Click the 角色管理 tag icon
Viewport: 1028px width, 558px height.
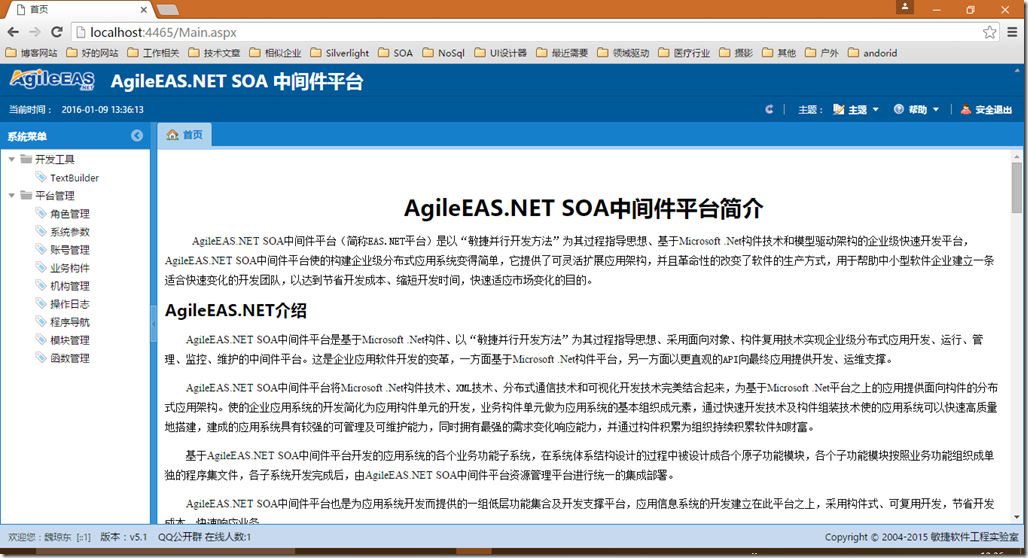pyautogui.click(x=41, y=213)
